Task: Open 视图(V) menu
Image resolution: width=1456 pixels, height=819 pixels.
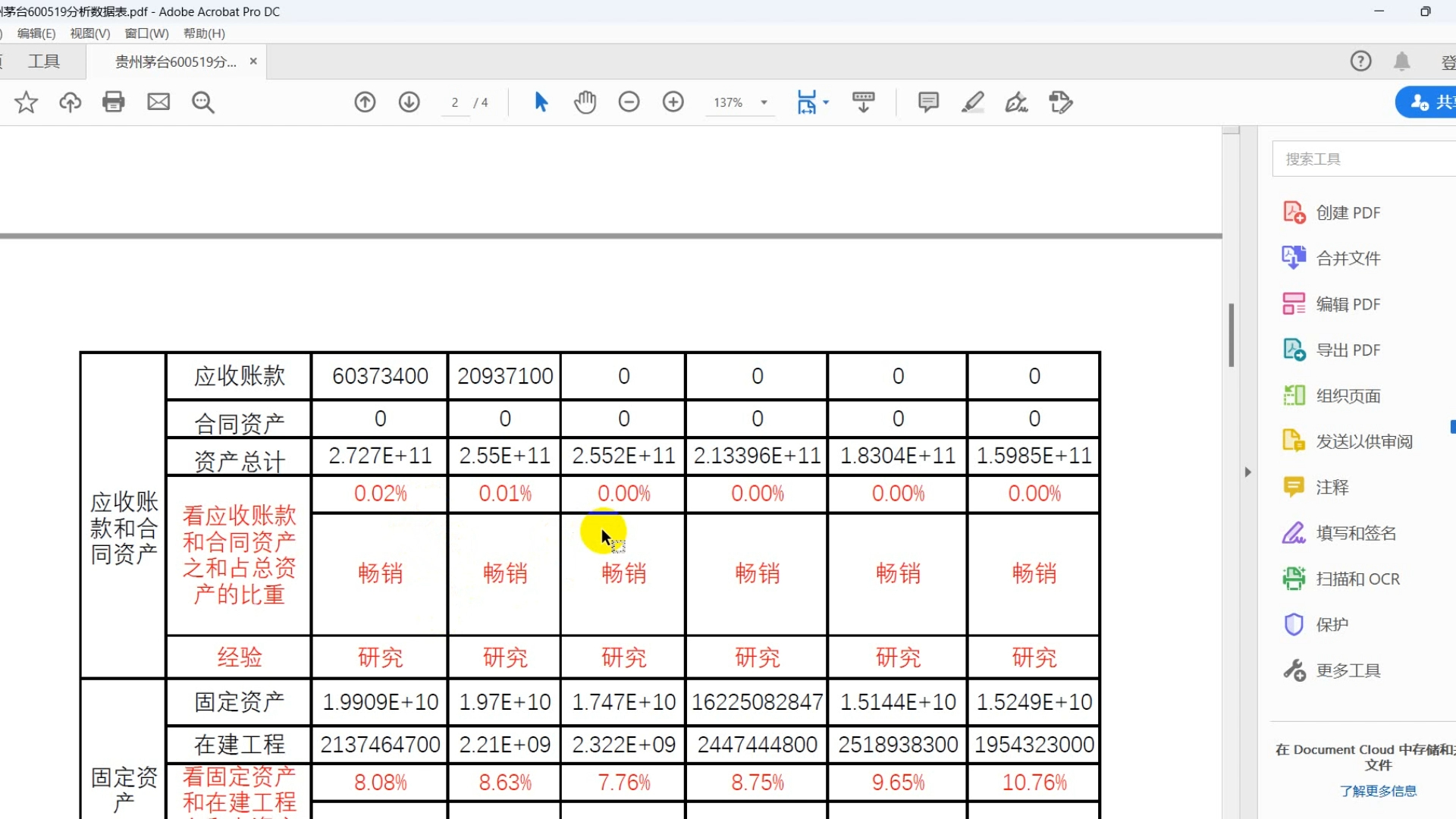Action: pos(90,33)
